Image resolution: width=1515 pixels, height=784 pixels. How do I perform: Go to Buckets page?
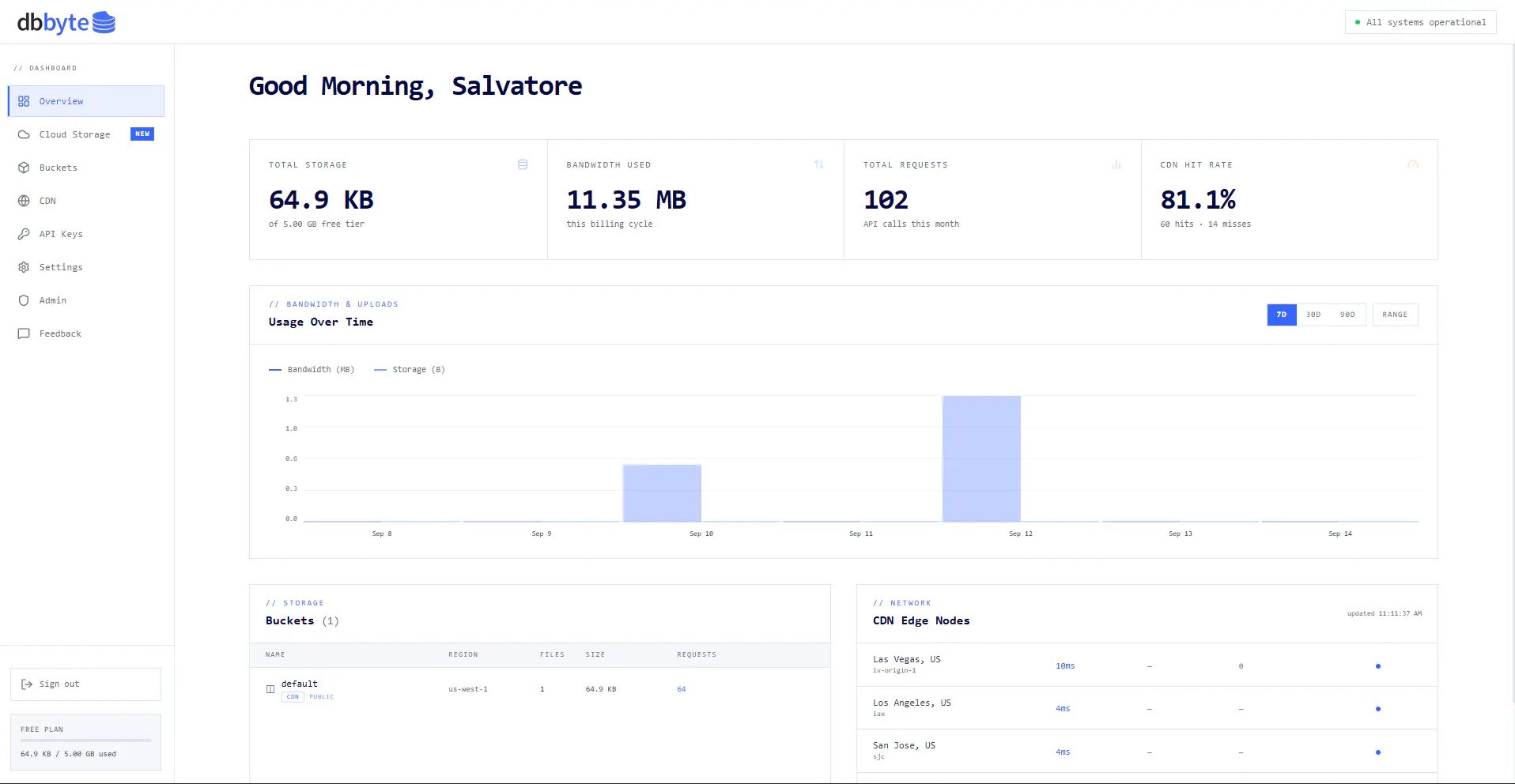tap(86, 168)
